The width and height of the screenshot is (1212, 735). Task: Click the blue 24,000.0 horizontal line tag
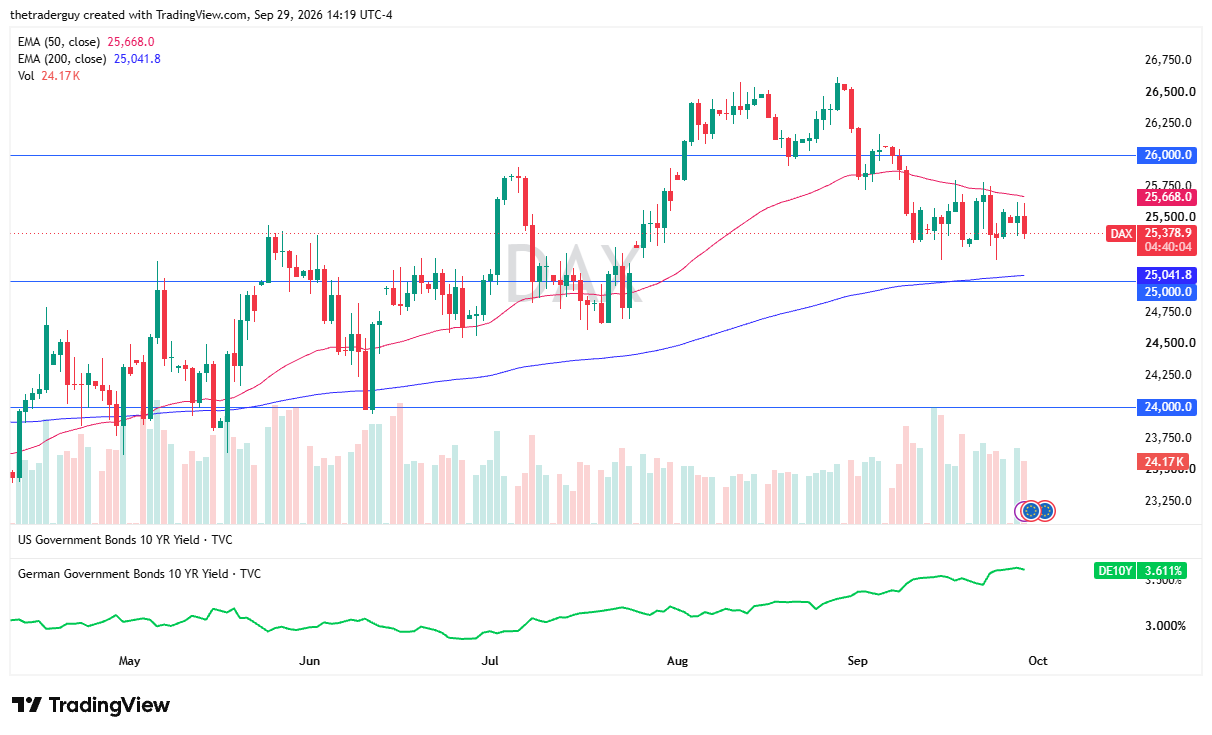point(1166,407)
